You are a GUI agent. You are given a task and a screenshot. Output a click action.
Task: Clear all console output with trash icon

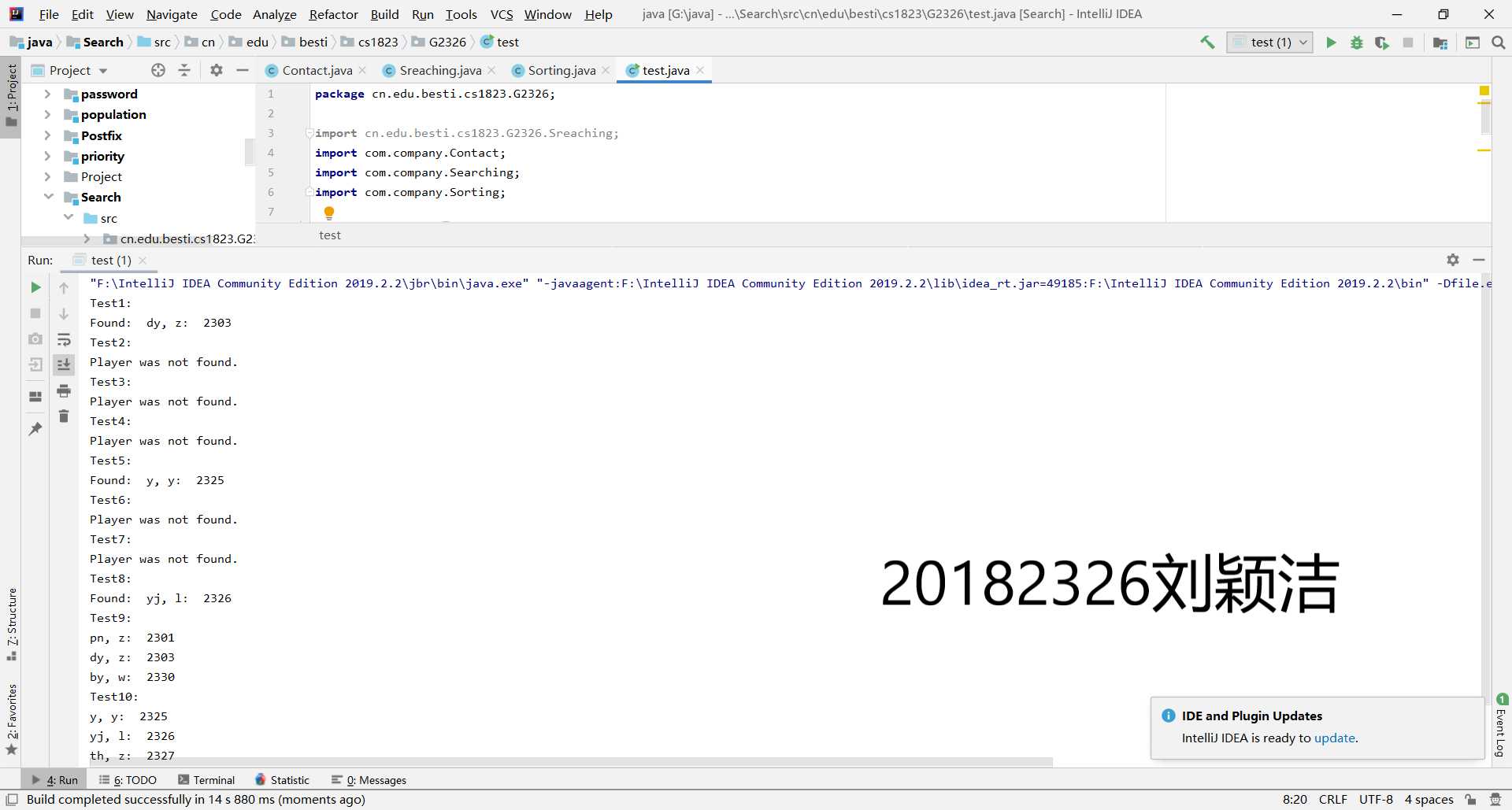click(64, 416)
